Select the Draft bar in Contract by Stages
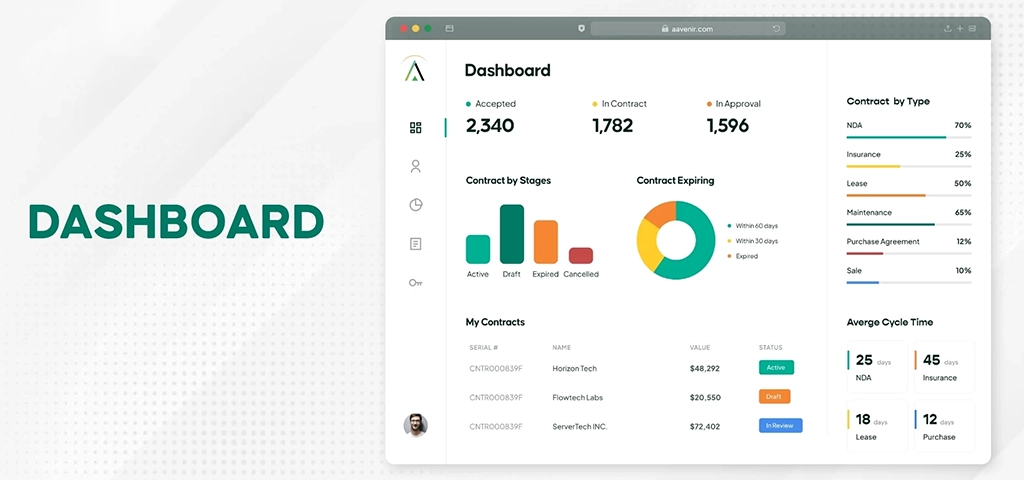Screen dimensions: 1024x480 coord(512,234)
